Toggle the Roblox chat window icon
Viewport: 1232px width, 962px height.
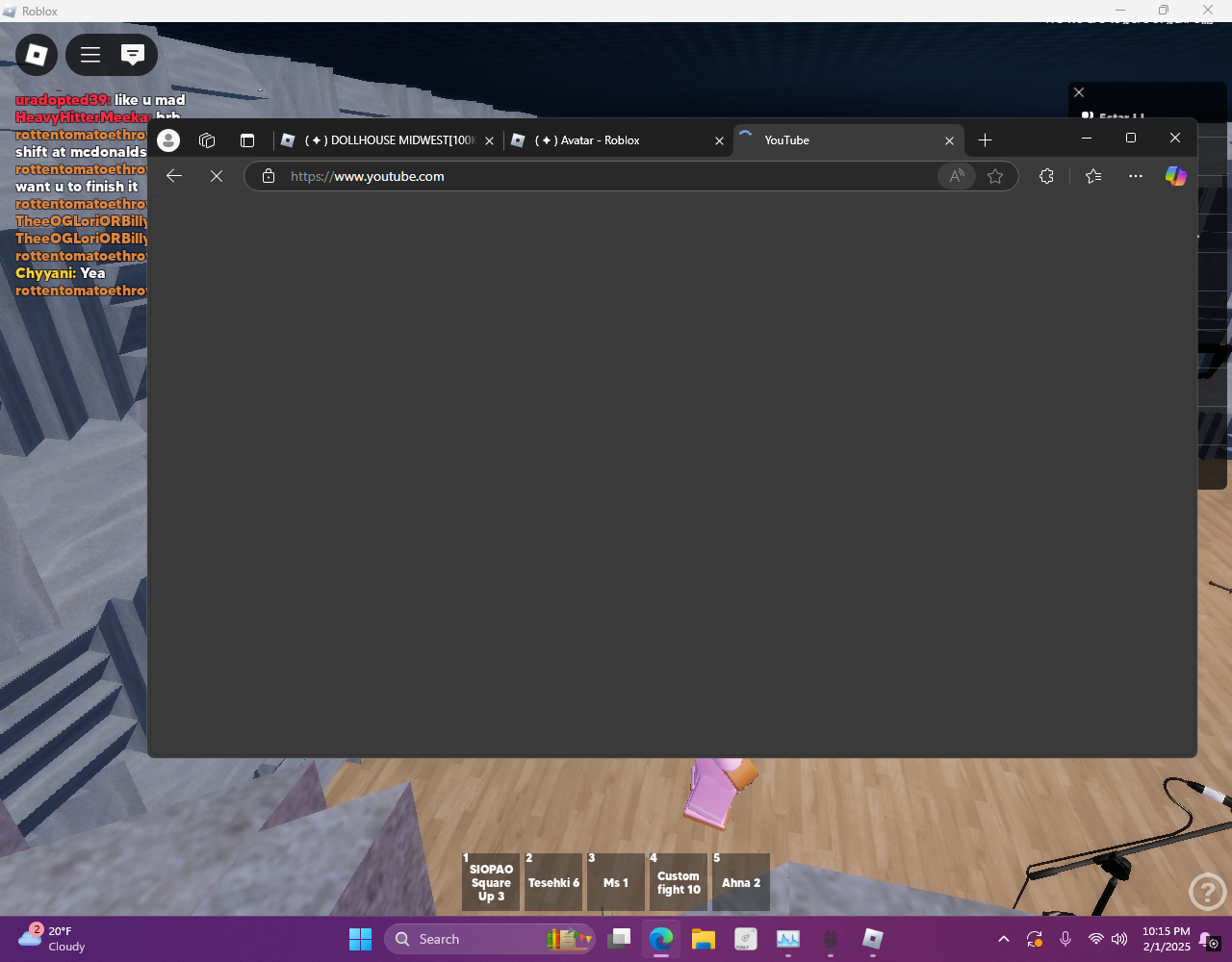coord(133,55)
